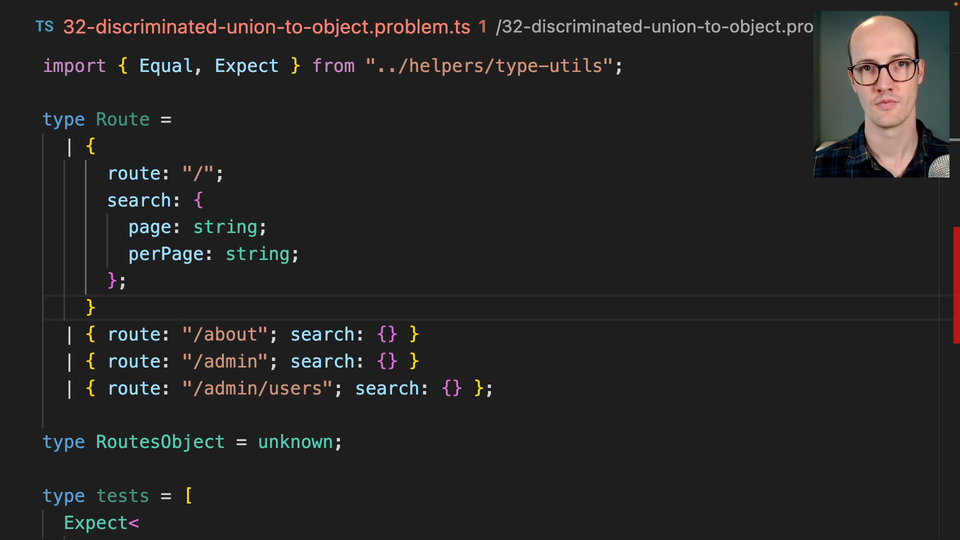Jump to the red error marker in the scrollbar
This screenshot has height=540, width=960.
956,285
